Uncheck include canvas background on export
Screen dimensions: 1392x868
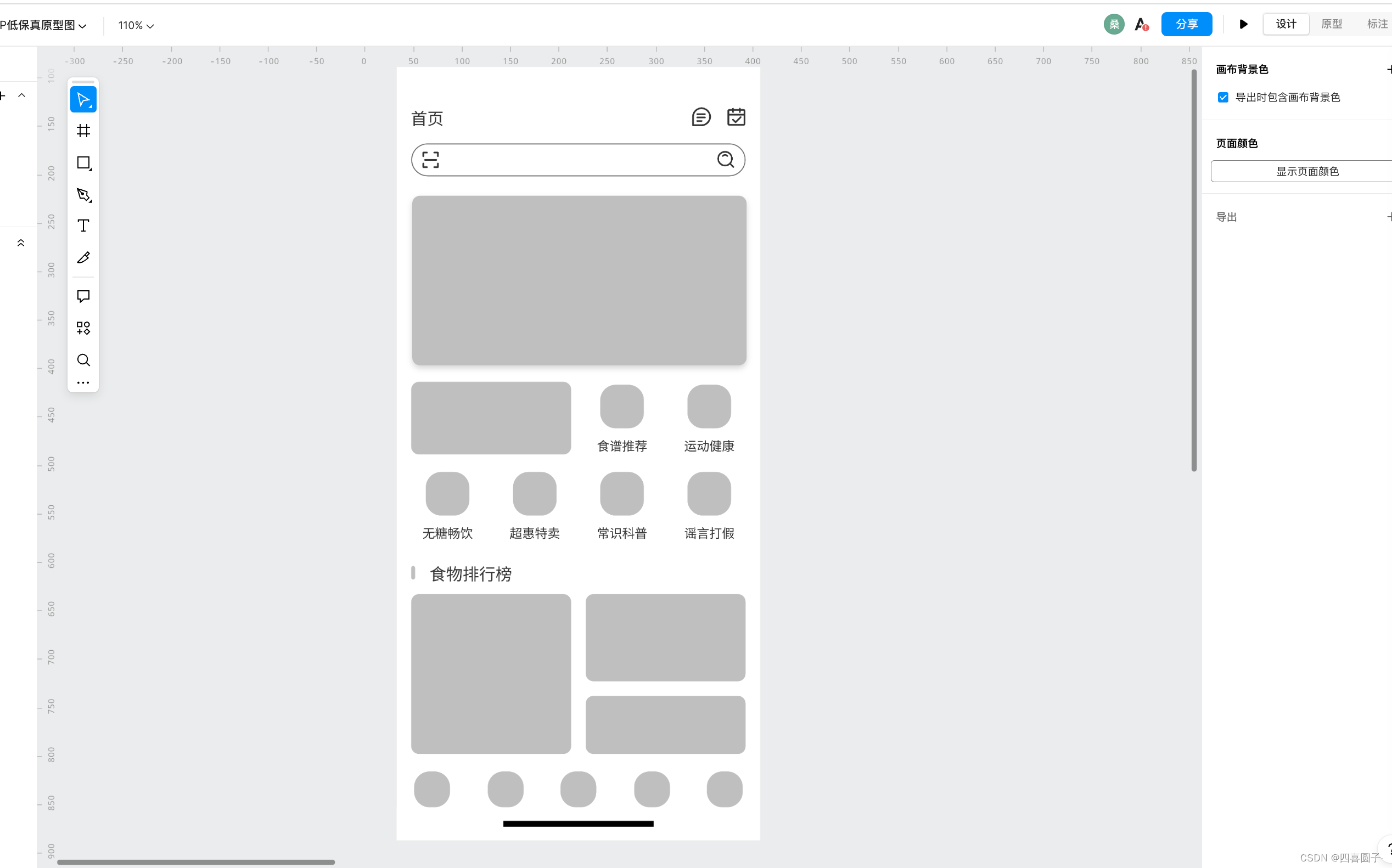point(1222,98)
